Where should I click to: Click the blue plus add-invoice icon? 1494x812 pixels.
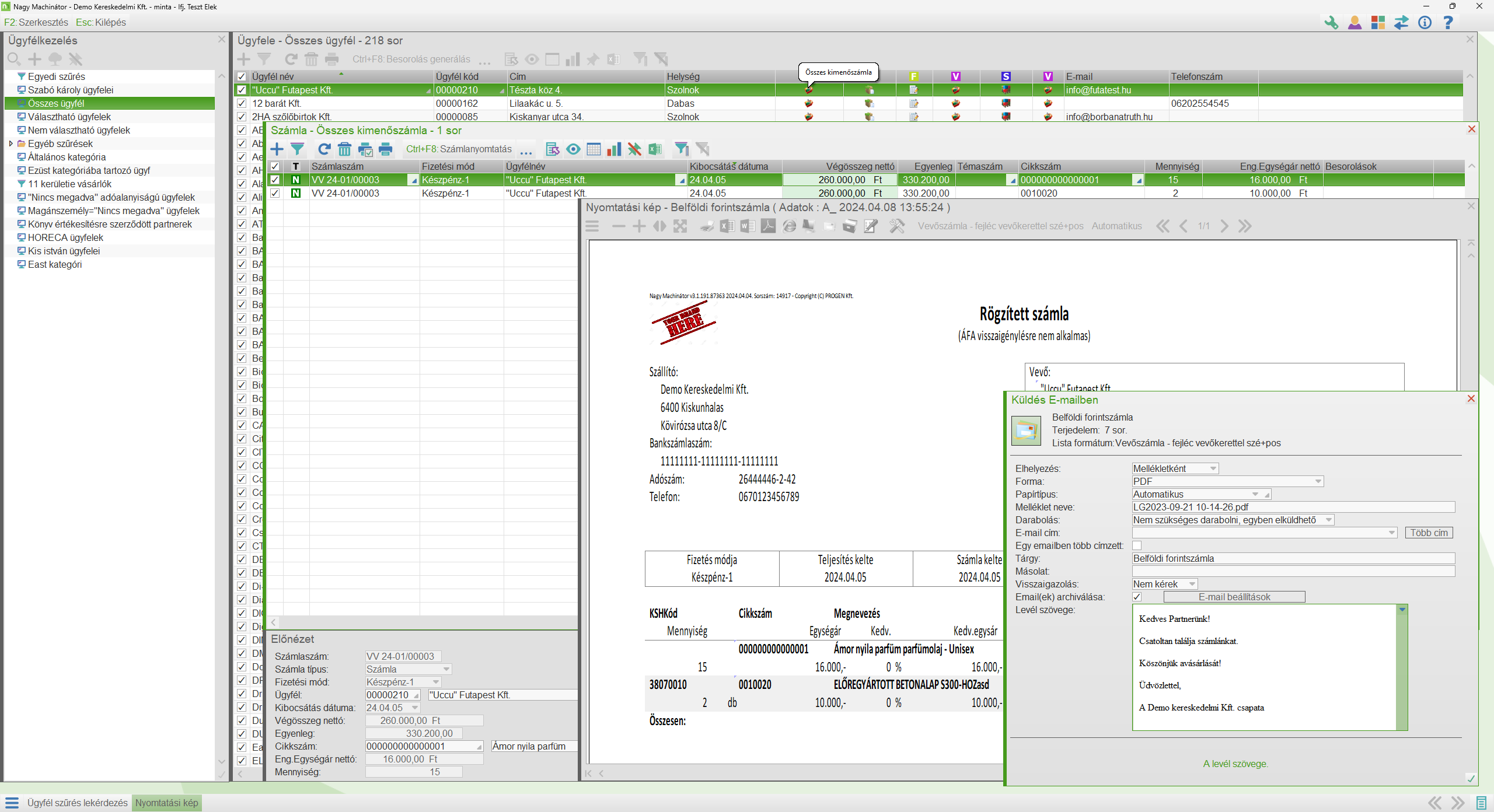click(277, 149)
